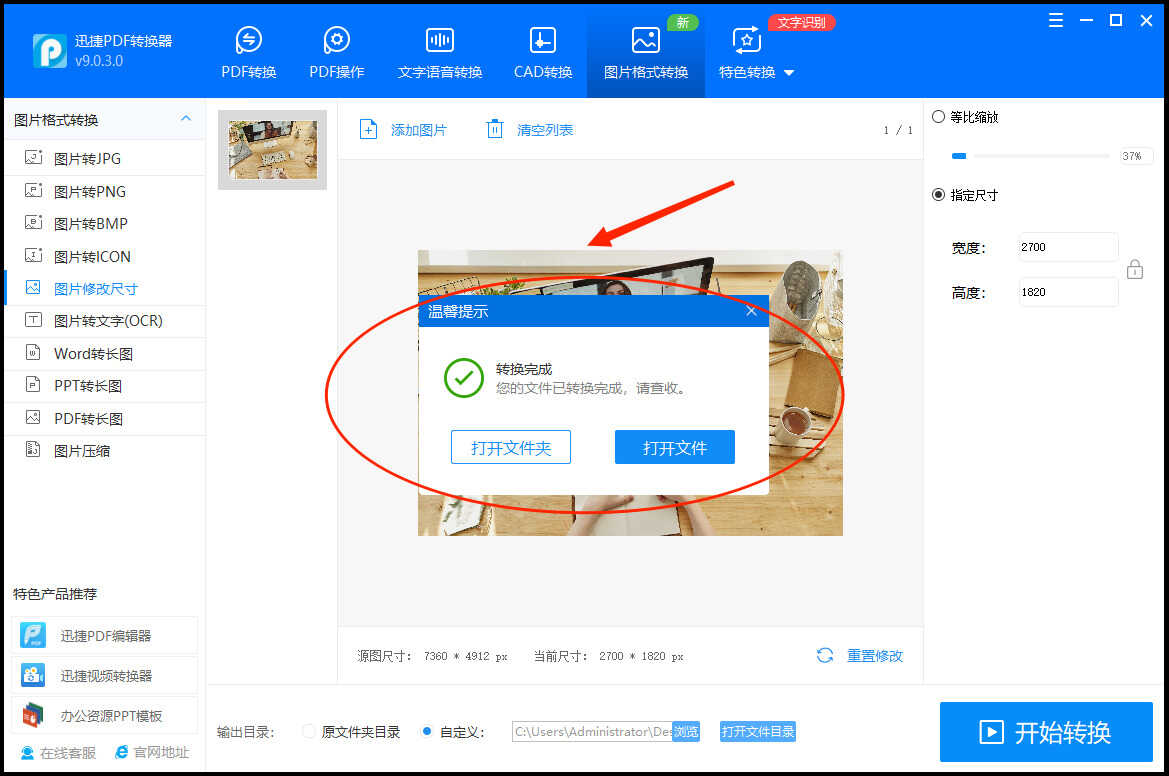Click the Word转长图 document icon
Viewport: 1169px width, 776px height.
pyautogui.click(x=34, y=352)
